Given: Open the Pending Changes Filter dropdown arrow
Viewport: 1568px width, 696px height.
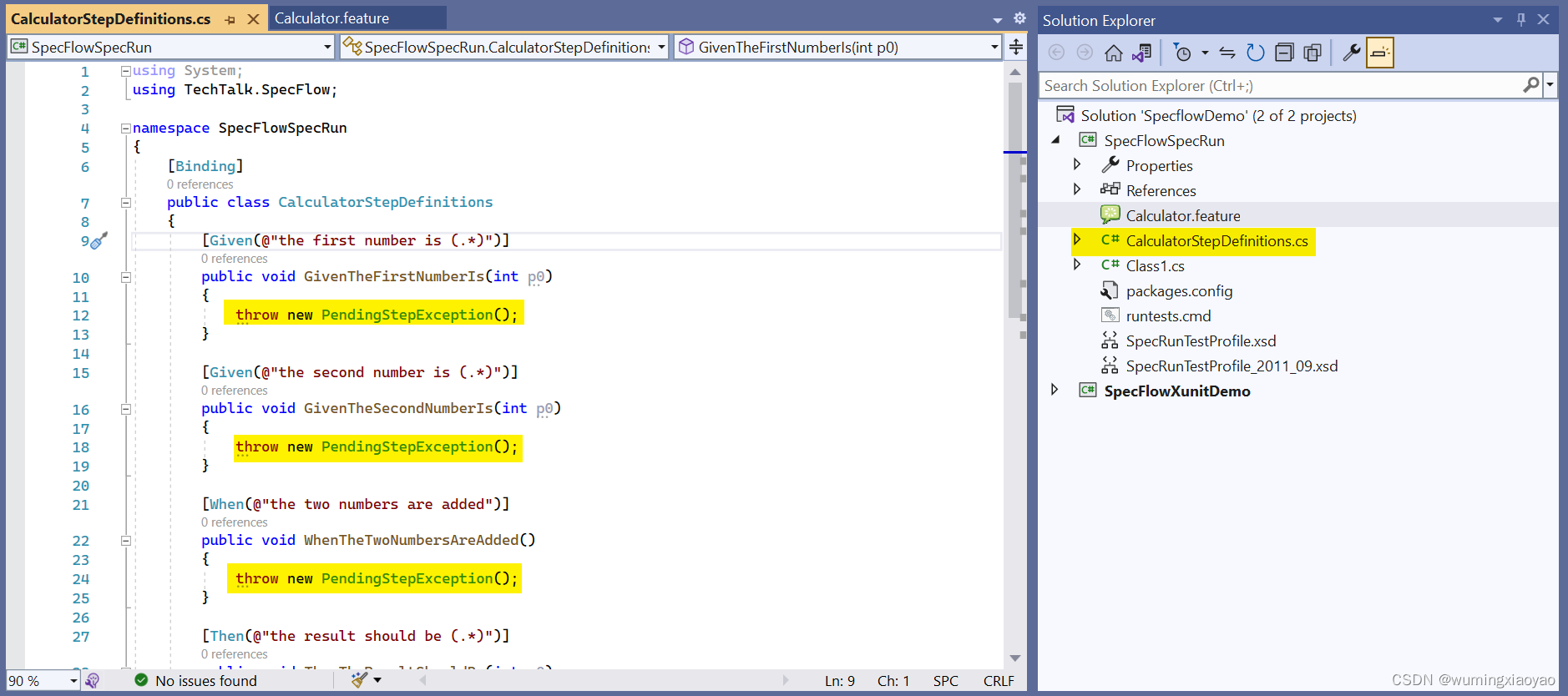Looking at the screenshot, I should pyautogui.click(x=1205, y=53).
